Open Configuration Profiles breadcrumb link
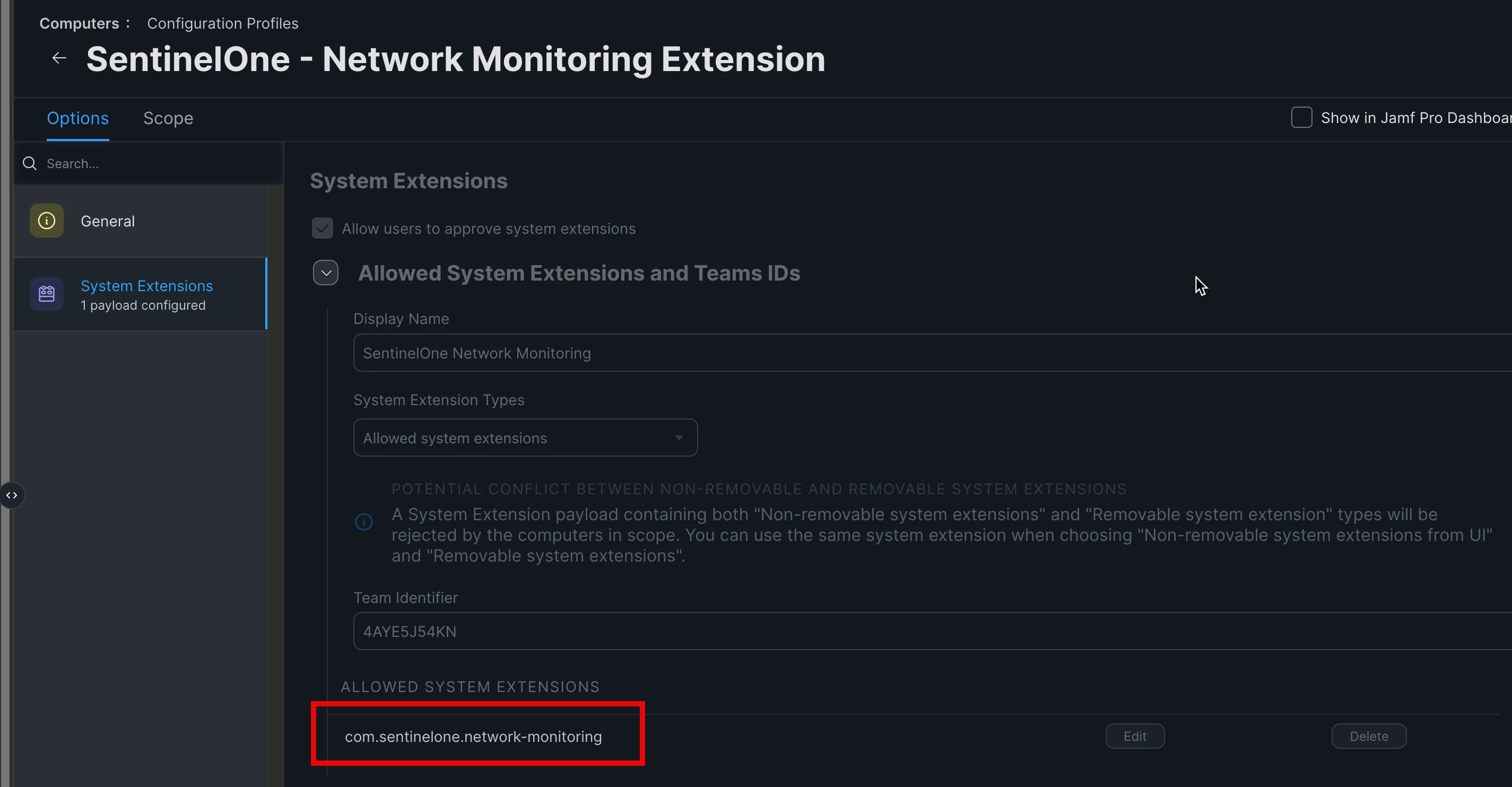 [x=222, y=23]
